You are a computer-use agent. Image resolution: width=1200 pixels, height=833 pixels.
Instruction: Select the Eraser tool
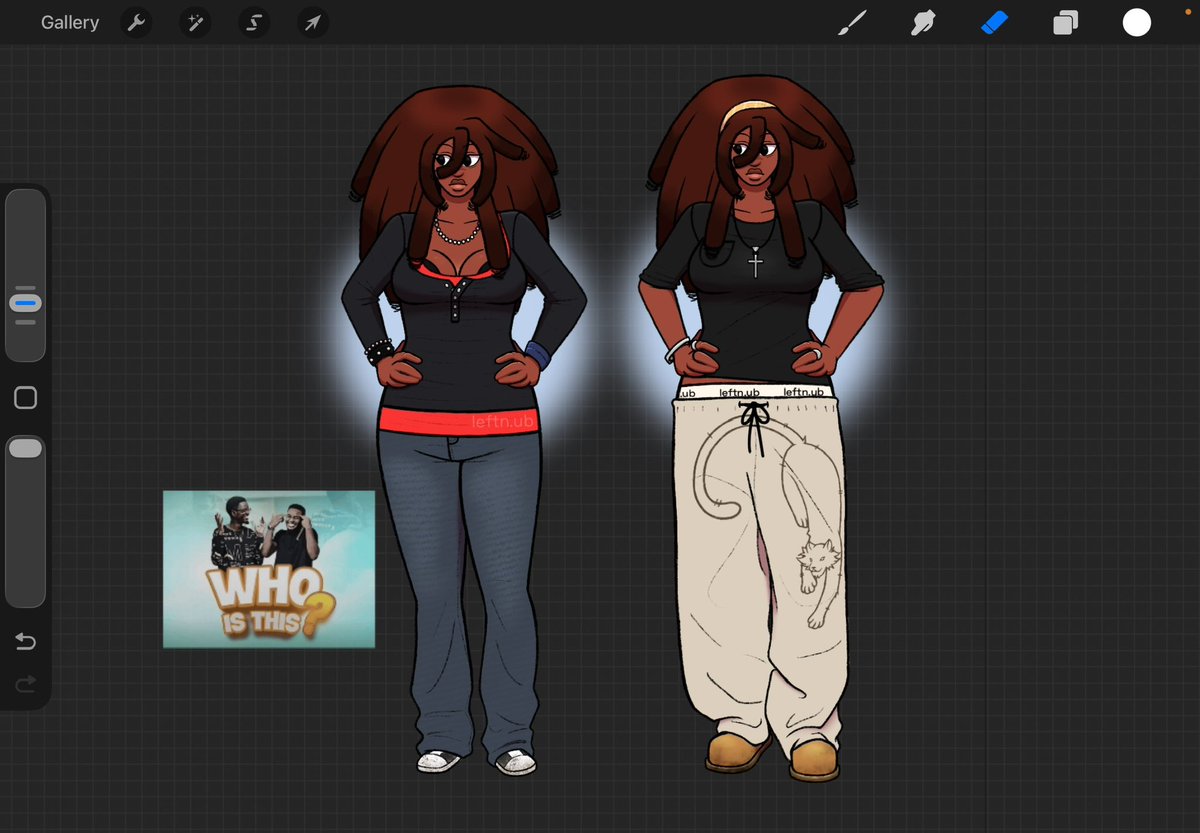tap(994, 23)
